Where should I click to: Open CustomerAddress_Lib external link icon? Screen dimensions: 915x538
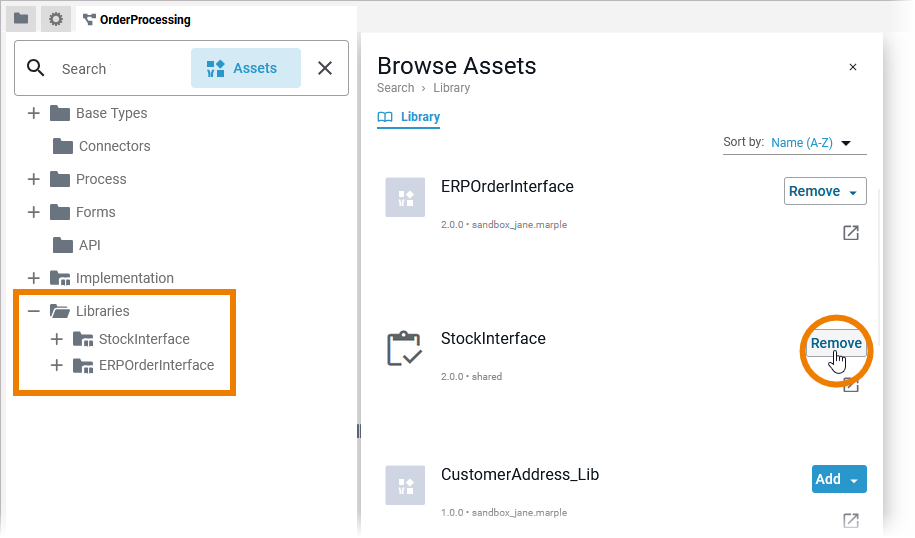click(x=851, y=520)
